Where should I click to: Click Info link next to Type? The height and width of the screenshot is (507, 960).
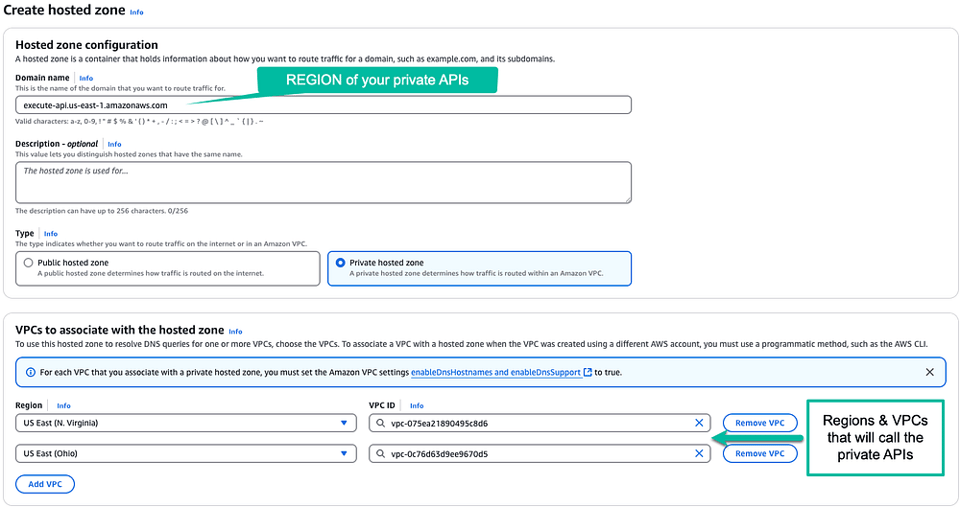(51, 234)
